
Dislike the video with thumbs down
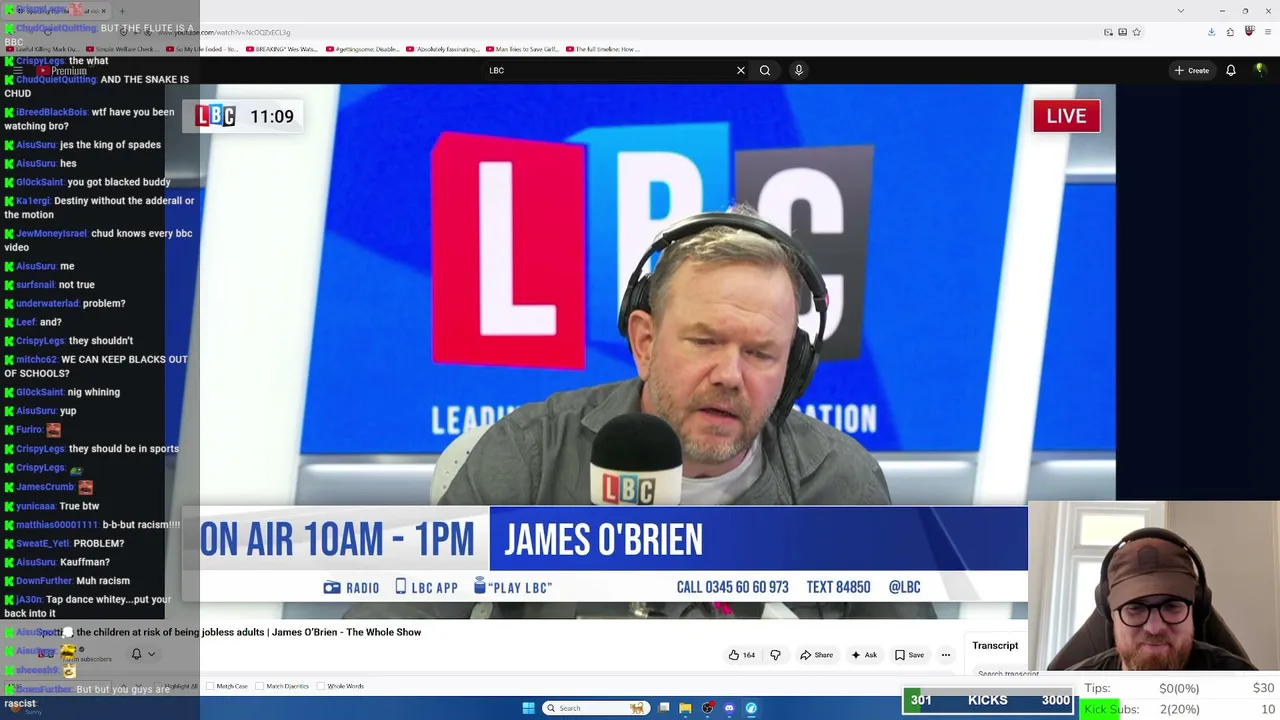pyautogui.click(x=775, y=655)
